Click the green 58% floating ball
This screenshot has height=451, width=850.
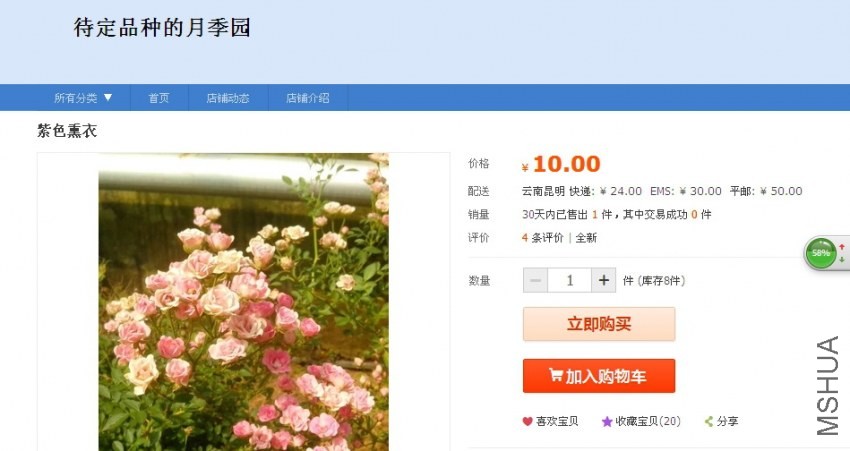point(821,253)
